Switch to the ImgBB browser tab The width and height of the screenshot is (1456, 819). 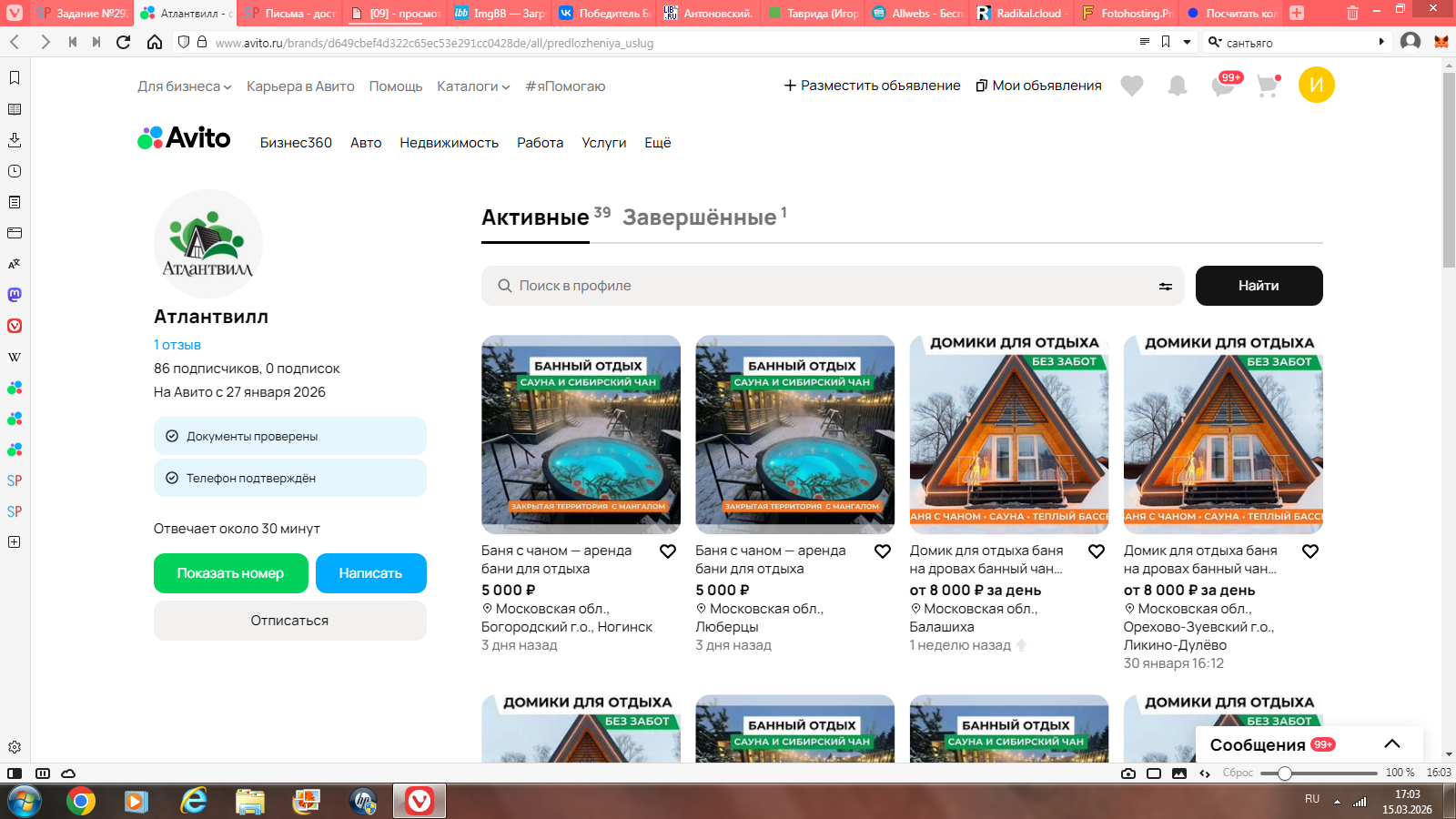click(x=500, y=13)
